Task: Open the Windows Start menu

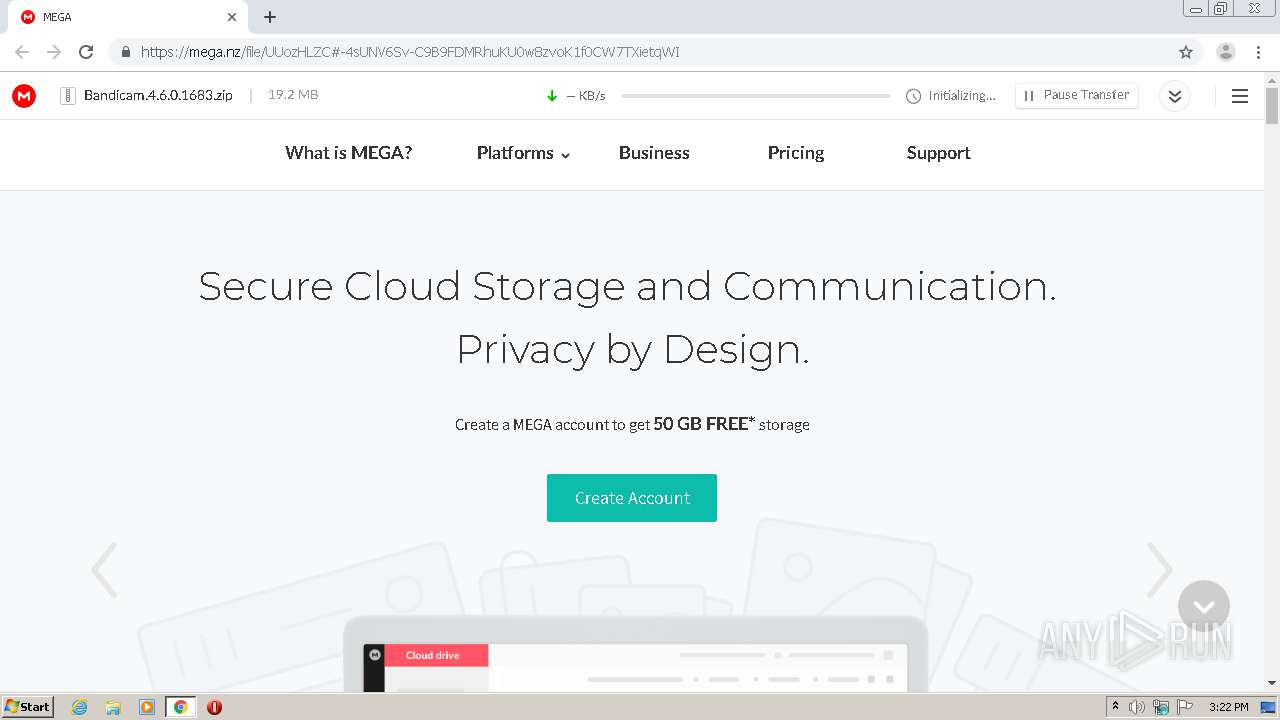Action: click(27, 707)
